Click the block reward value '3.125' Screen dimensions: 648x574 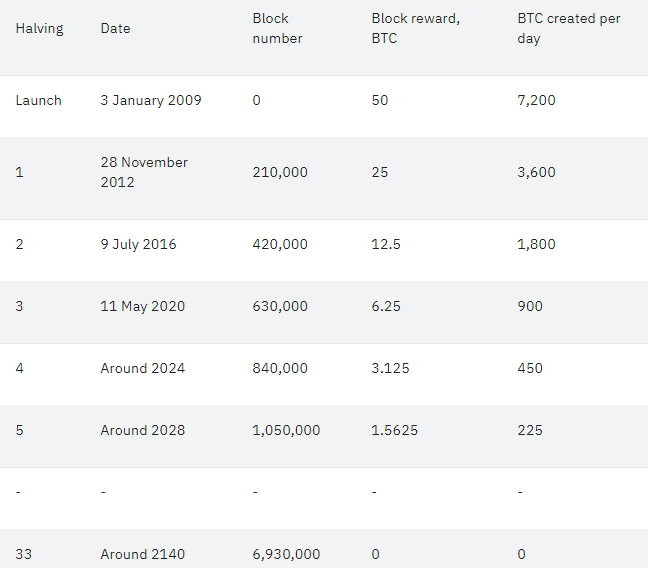pos(390,368)
